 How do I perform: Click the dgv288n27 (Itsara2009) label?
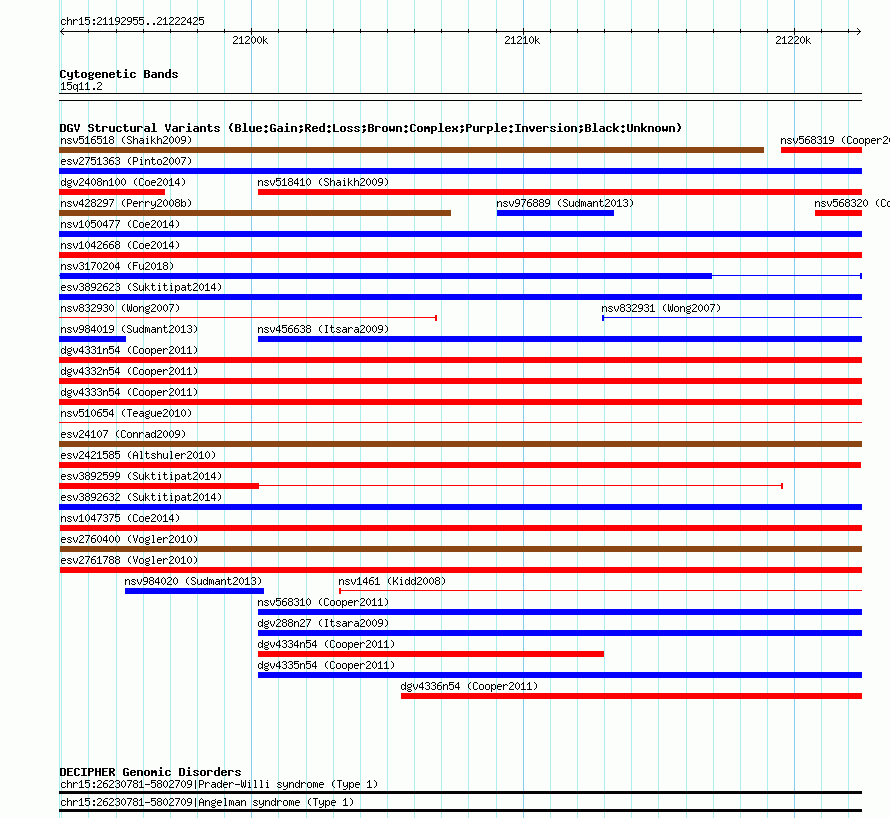[323, 623]
